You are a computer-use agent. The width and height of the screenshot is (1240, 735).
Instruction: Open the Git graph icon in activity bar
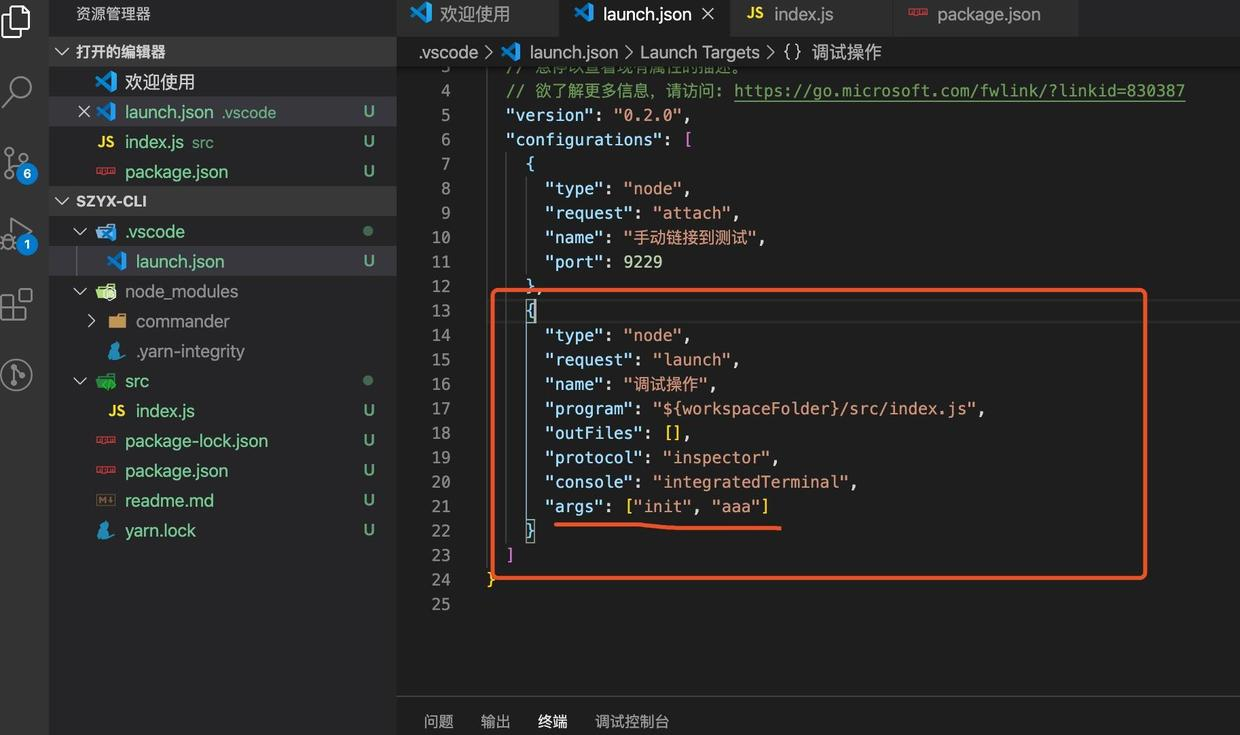[x=16, y=375]
